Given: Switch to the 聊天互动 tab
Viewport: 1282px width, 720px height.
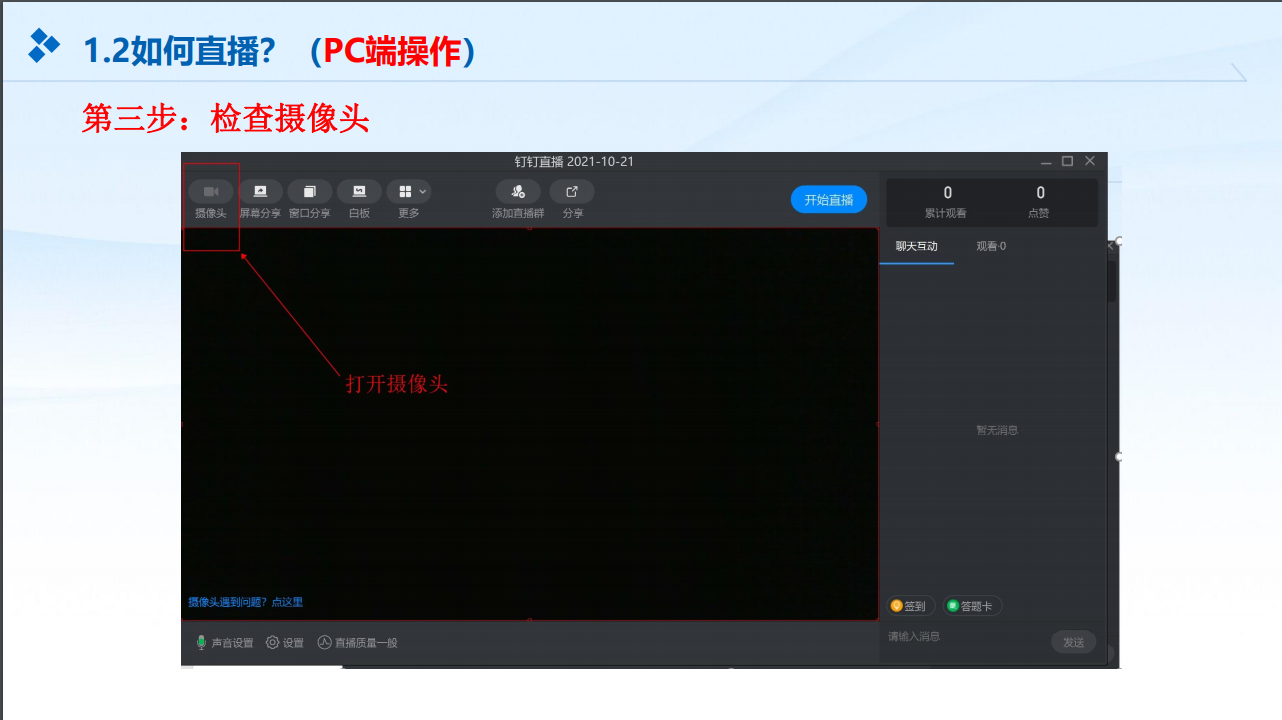Looking at the screenshot, I should point(916,246).
